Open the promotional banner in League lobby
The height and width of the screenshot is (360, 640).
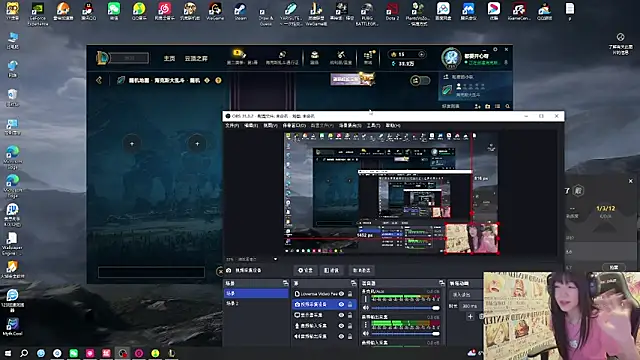[353, 78]
